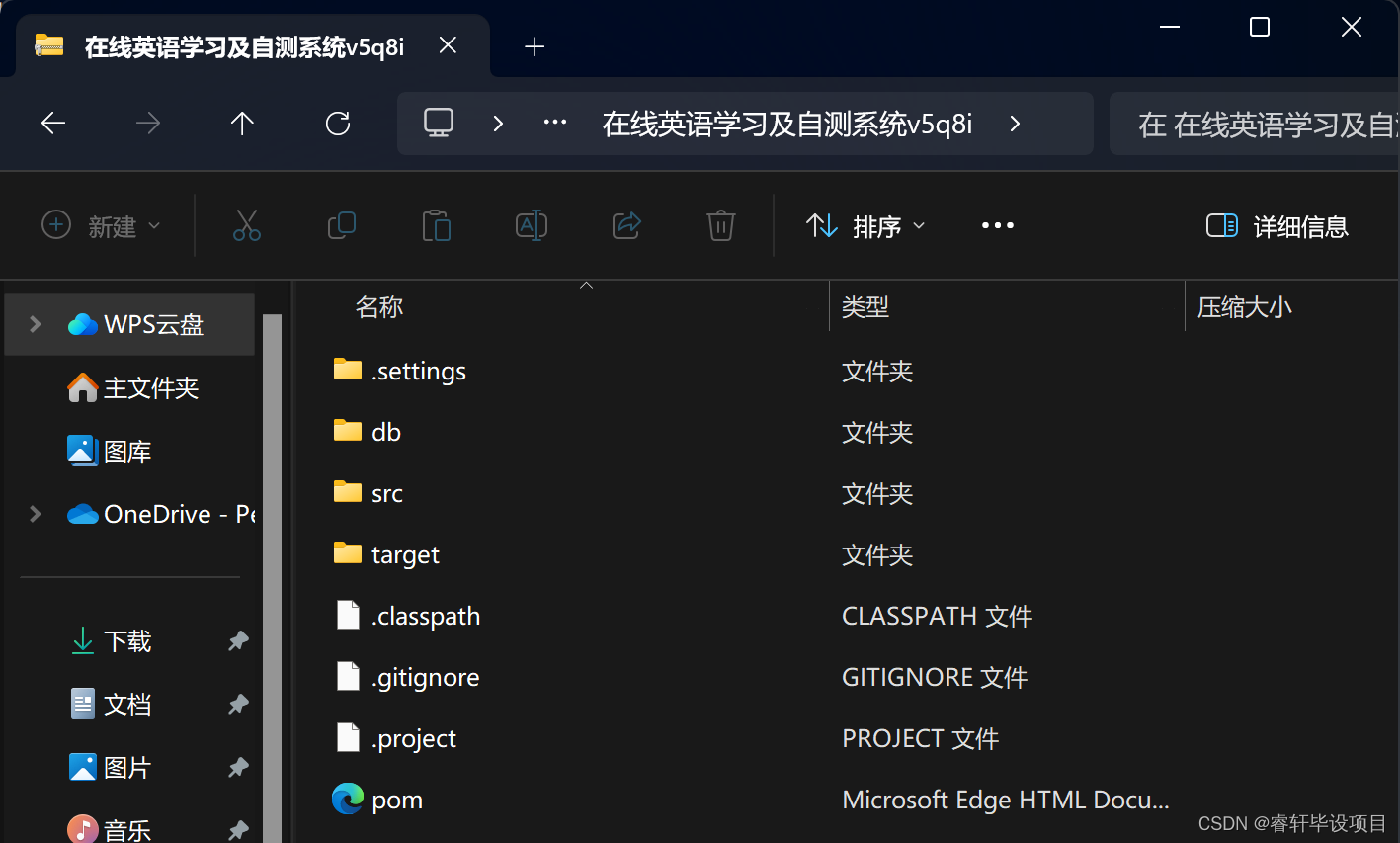Click the This PC monitor icon
1400x843 pixels.
pyautogui.click(x=439, y=123)
